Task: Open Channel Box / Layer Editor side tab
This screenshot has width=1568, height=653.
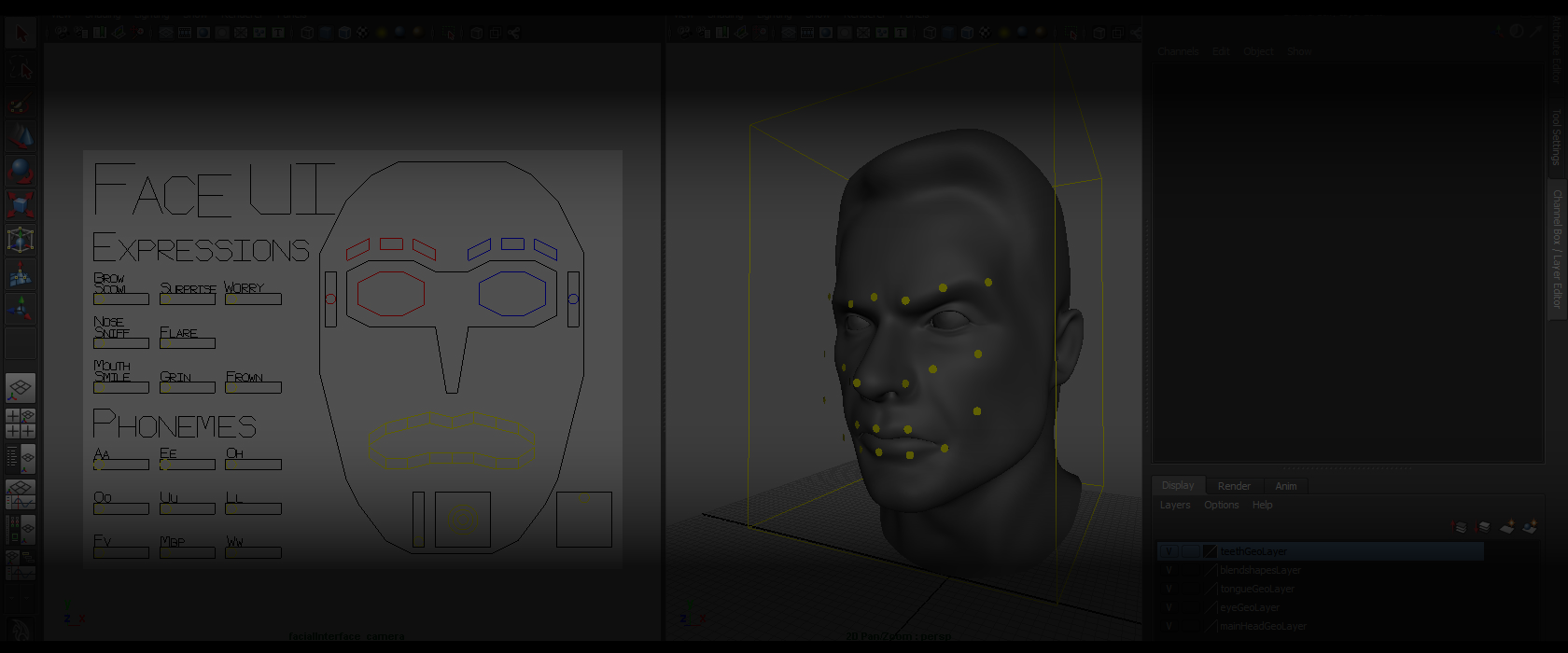Action: click(1557, 249)
